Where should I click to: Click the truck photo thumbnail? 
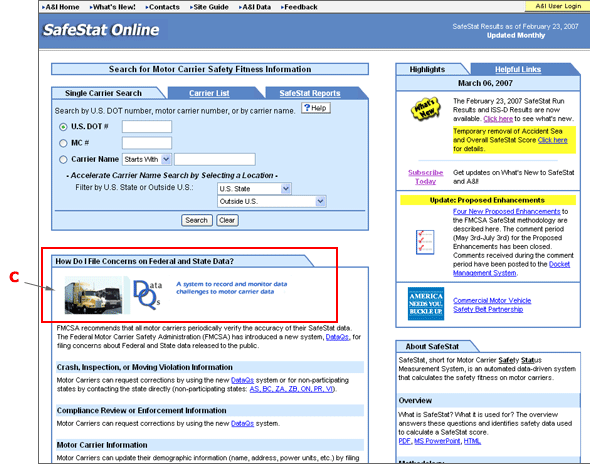(x=94, y=295)
